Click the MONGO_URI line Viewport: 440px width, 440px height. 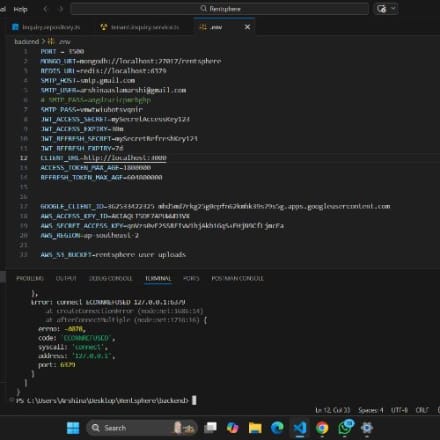[x=131, y=61]
